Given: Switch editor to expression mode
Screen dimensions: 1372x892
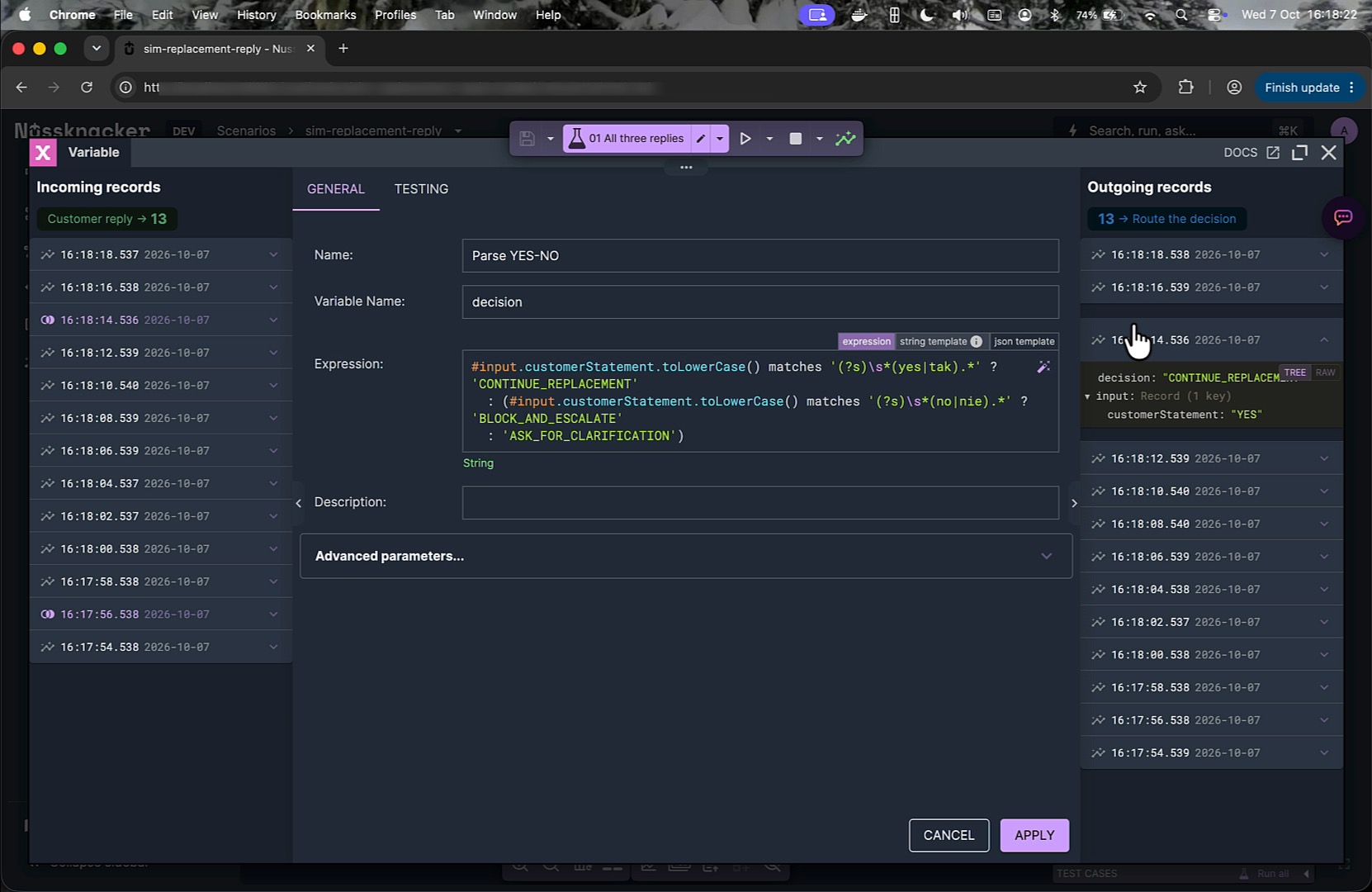Looking at the screenshot, I should pos(866,341).
